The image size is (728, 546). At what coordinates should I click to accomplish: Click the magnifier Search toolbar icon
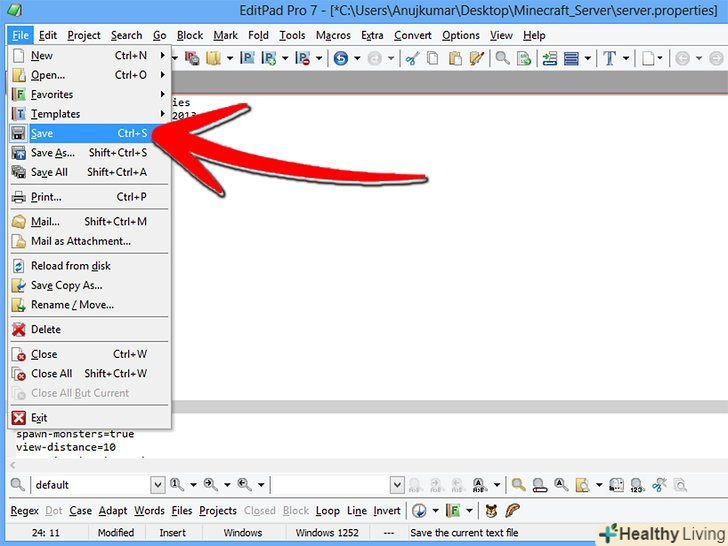click(502, 58)
